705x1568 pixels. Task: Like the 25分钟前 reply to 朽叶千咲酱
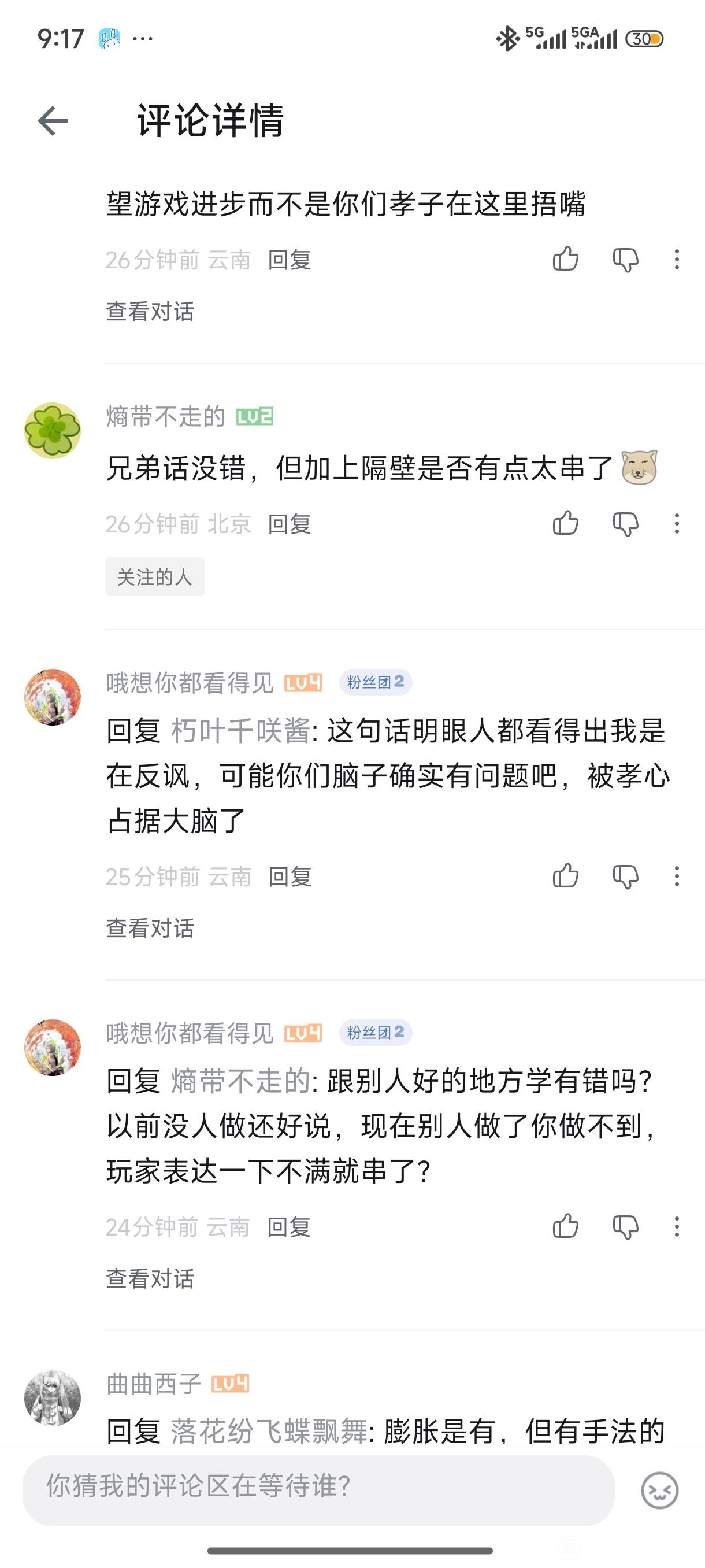click(x=565, y=877)
